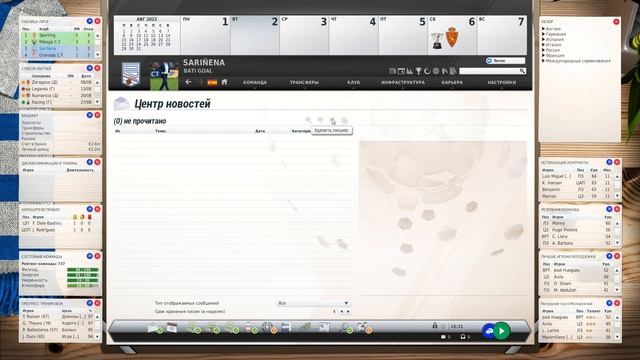Click the search magnifier icon
640x360 pixels.
[x=522, y=71]
